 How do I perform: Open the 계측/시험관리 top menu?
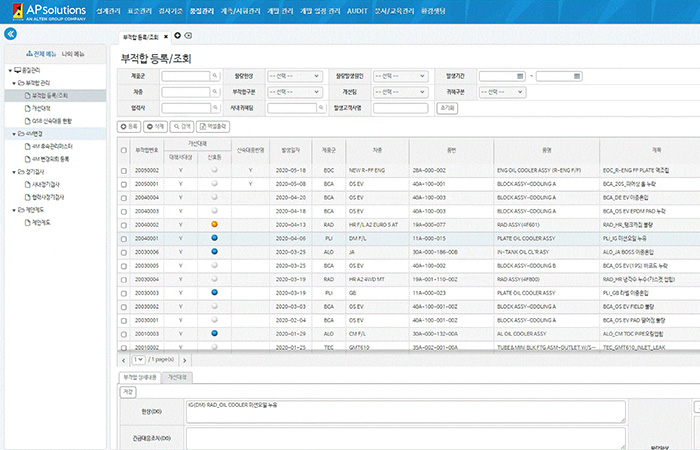pyautogui.click(x=240, y=11)
